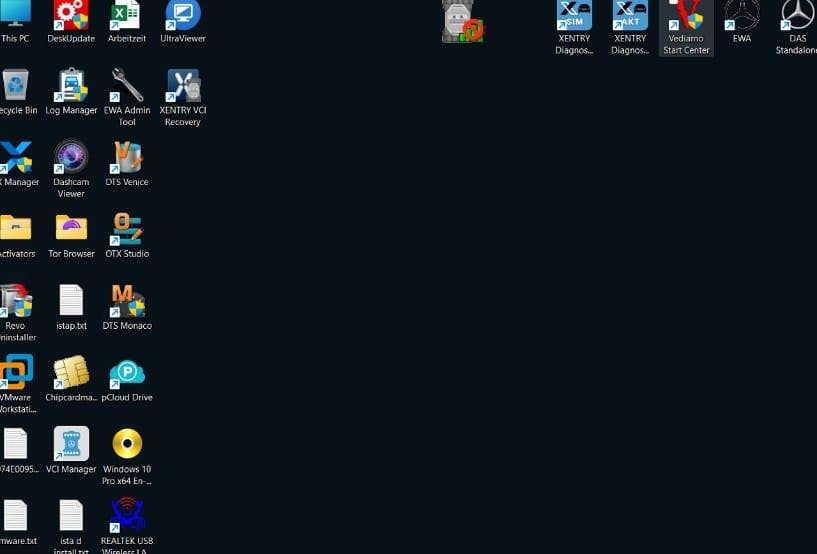Select the EWA Admin Tool icon
The image size is (817, 554).
click(x=127, y=97)
